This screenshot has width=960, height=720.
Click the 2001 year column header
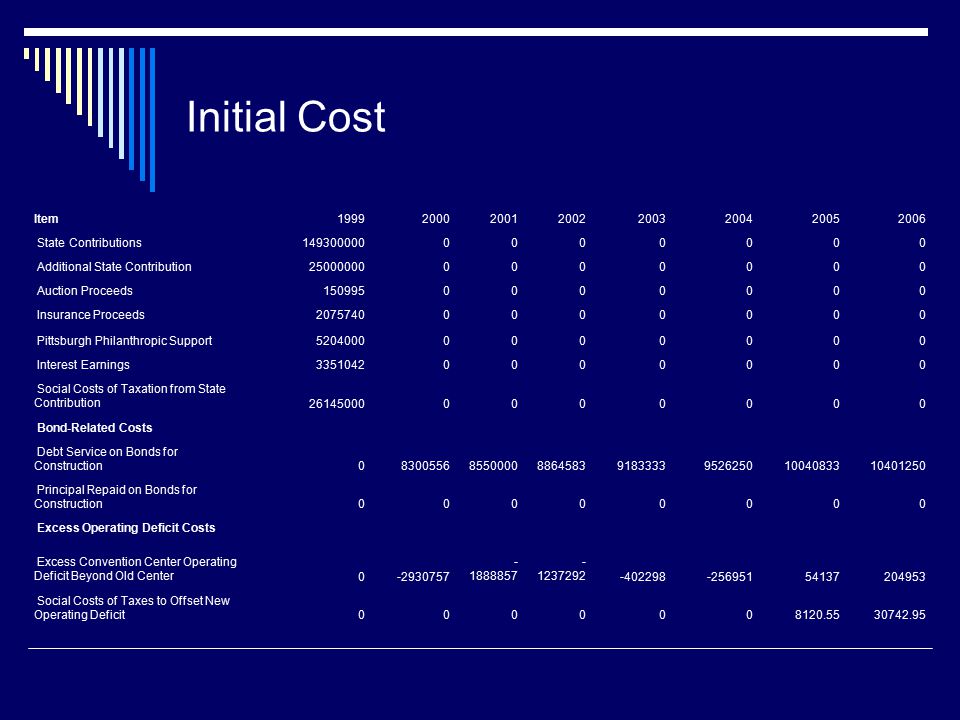[x=503, y=219]
